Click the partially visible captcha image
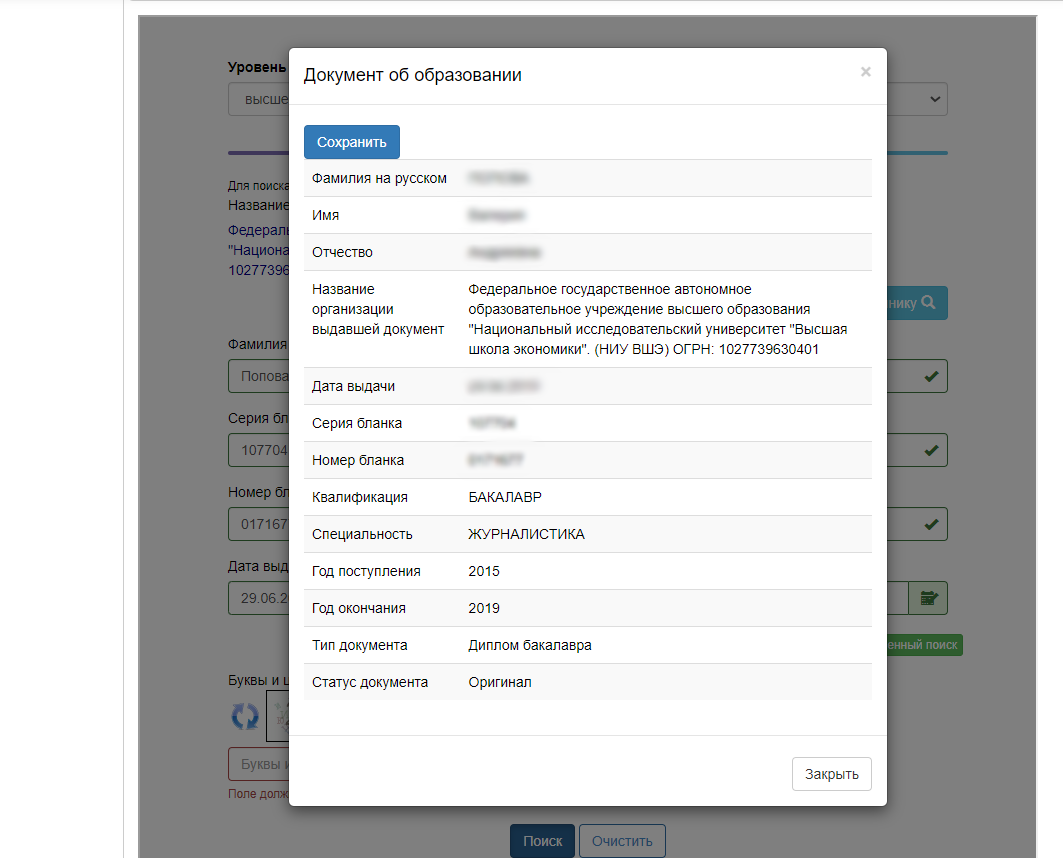The height and width of the screenshot is (858, 1063). [x=277, y=714]
